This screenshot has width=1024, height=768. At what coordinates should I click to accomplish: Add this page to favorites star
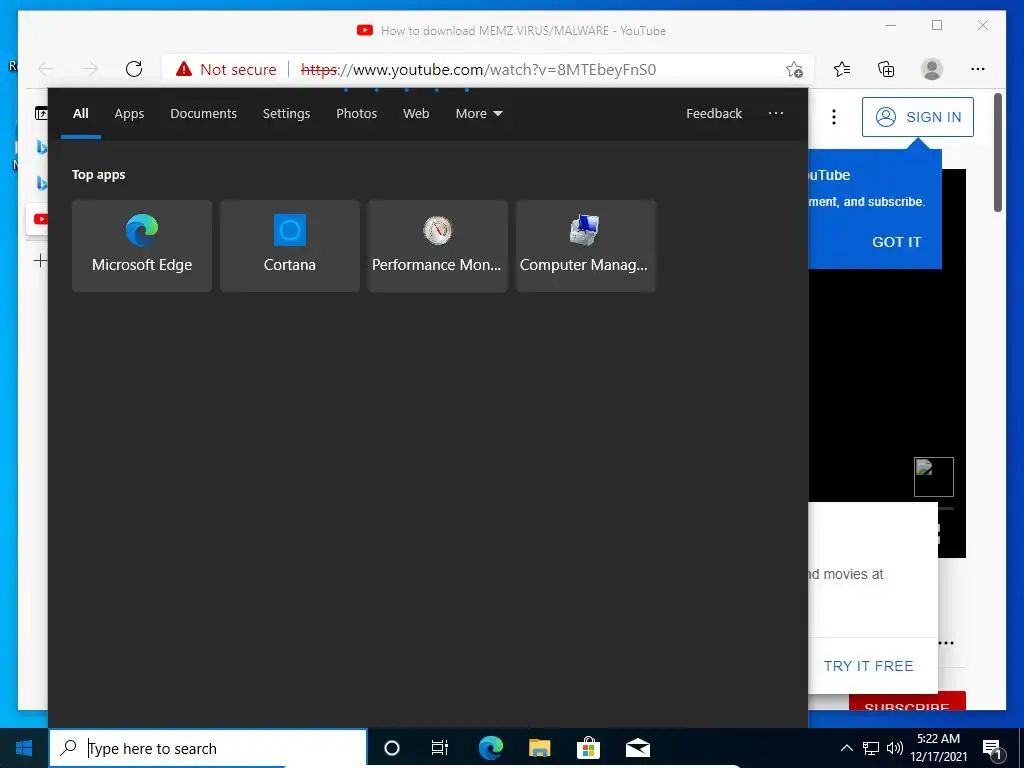794,69
